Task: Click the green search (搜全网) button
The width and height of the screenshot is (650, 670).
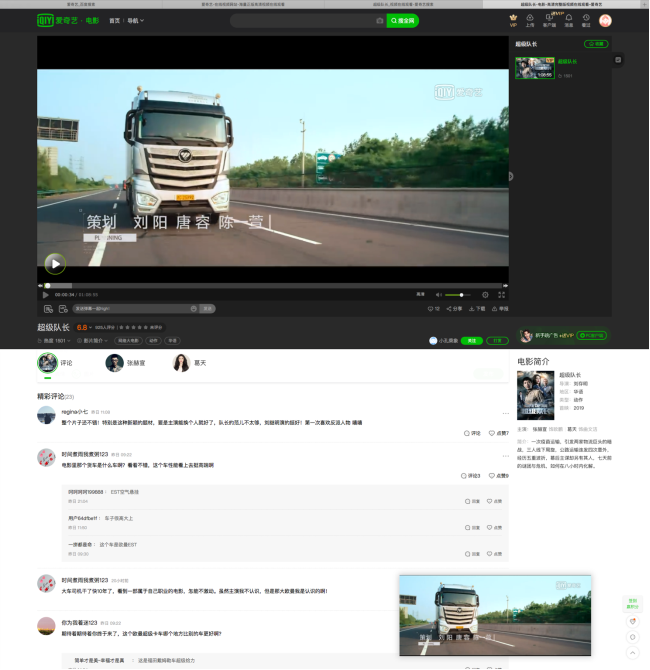Action: click(403, 21)
